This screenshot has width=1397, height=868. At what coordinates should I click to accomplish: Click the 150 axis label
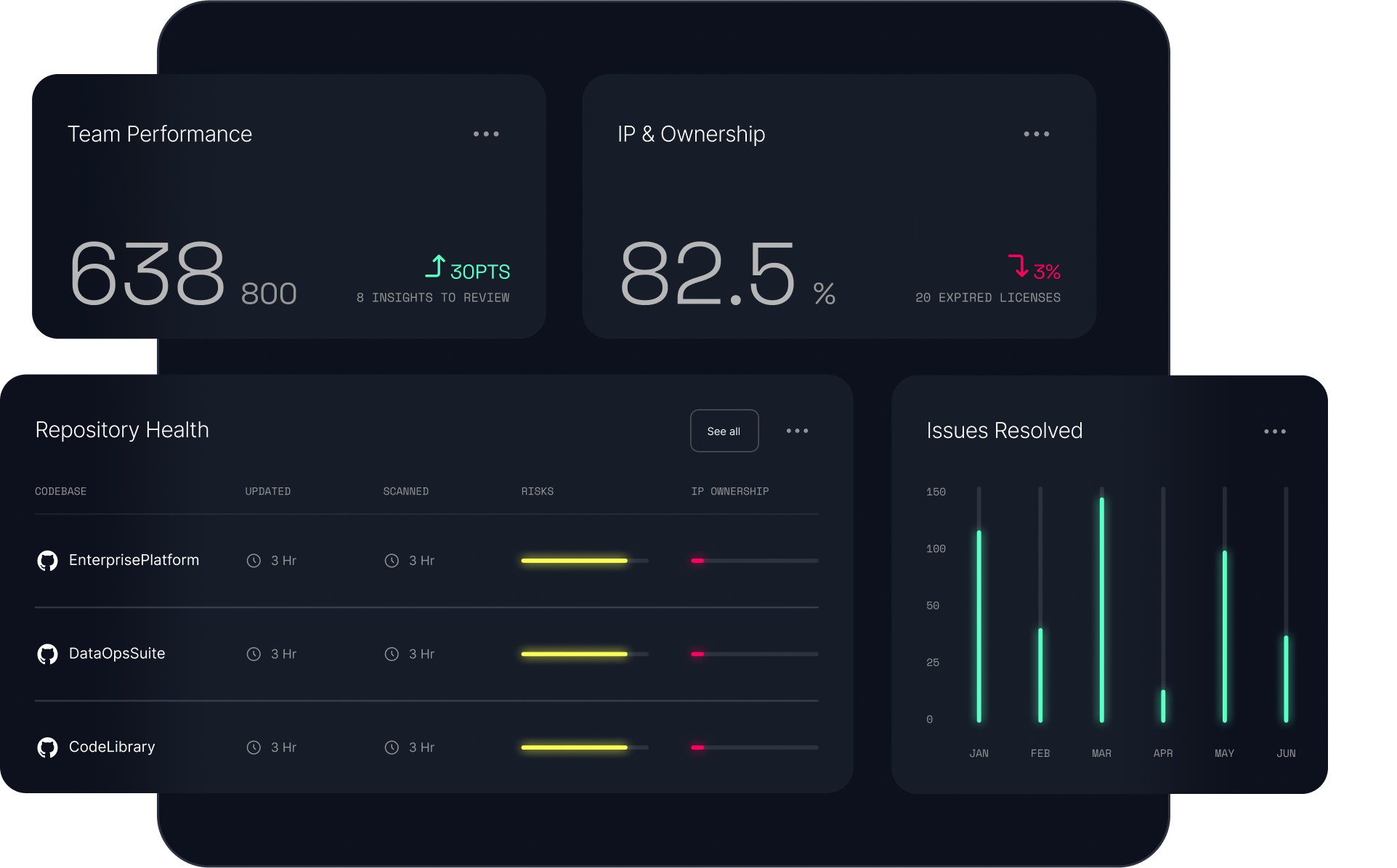pyautogui.click(x=936, y=492)
